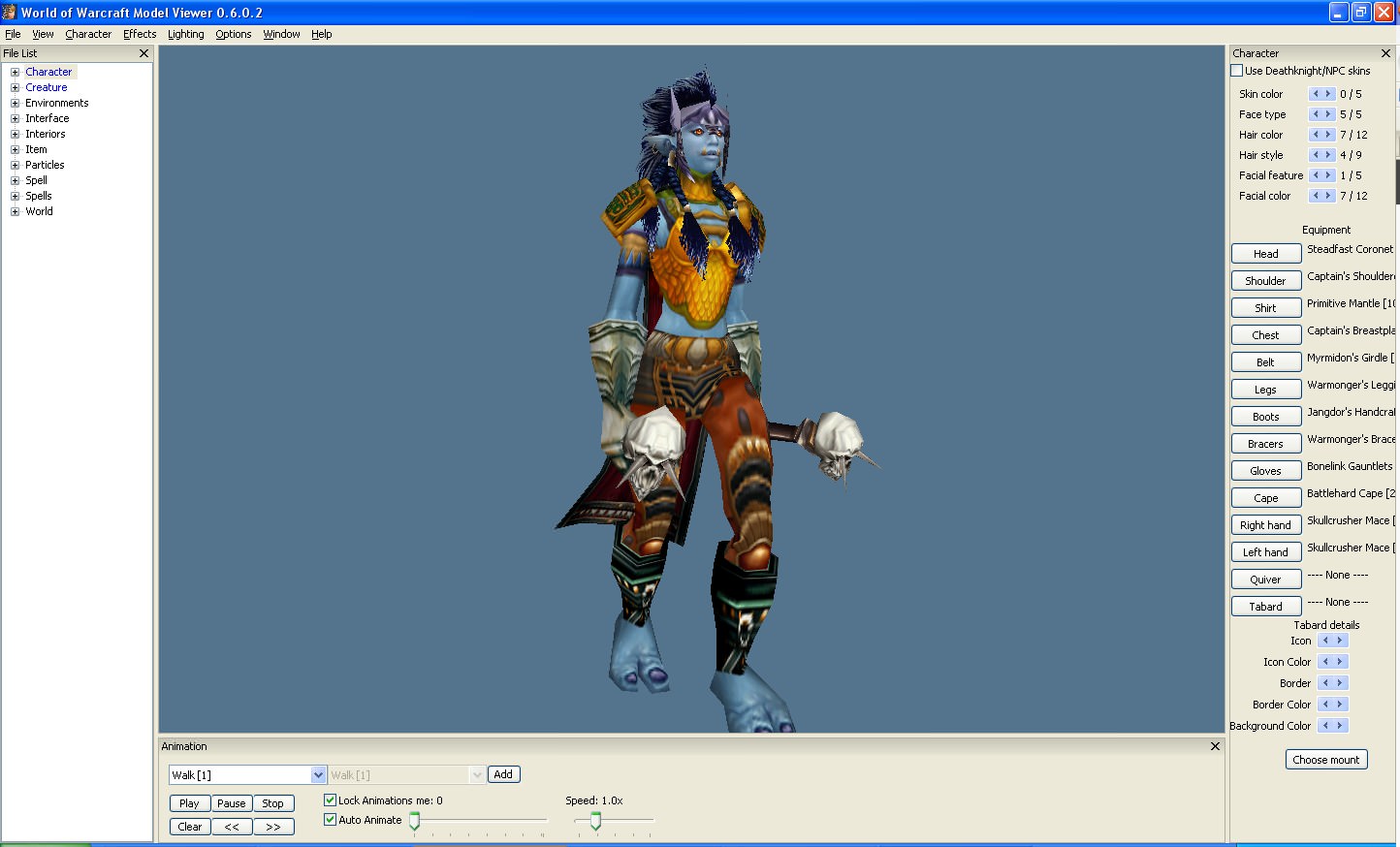1400x847 pixels.
Task: Open the Effects menu
Action: point(140,34)
